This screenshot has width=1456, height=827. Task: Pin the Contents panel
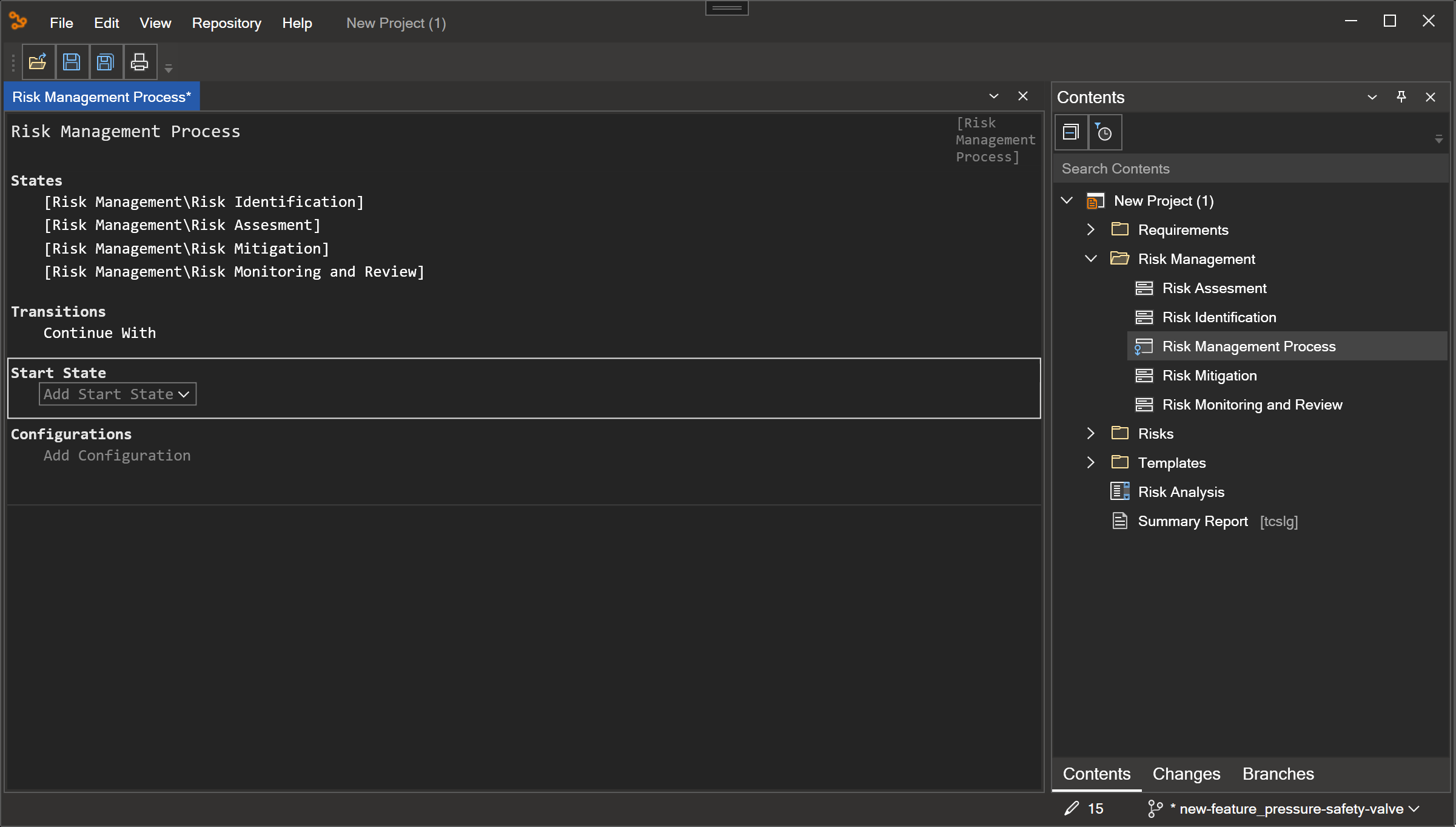1401,97
